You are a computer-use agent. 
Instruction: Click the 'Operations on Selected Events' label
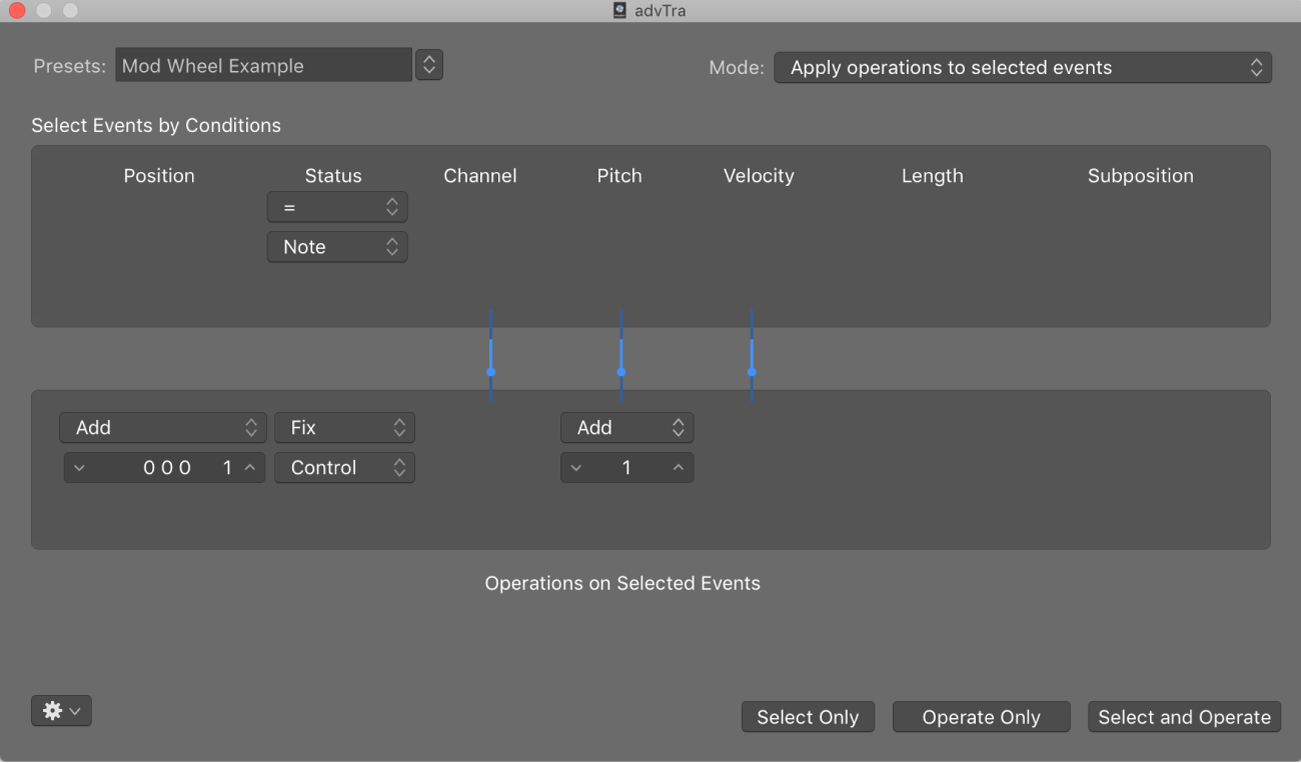click(622, 584)
